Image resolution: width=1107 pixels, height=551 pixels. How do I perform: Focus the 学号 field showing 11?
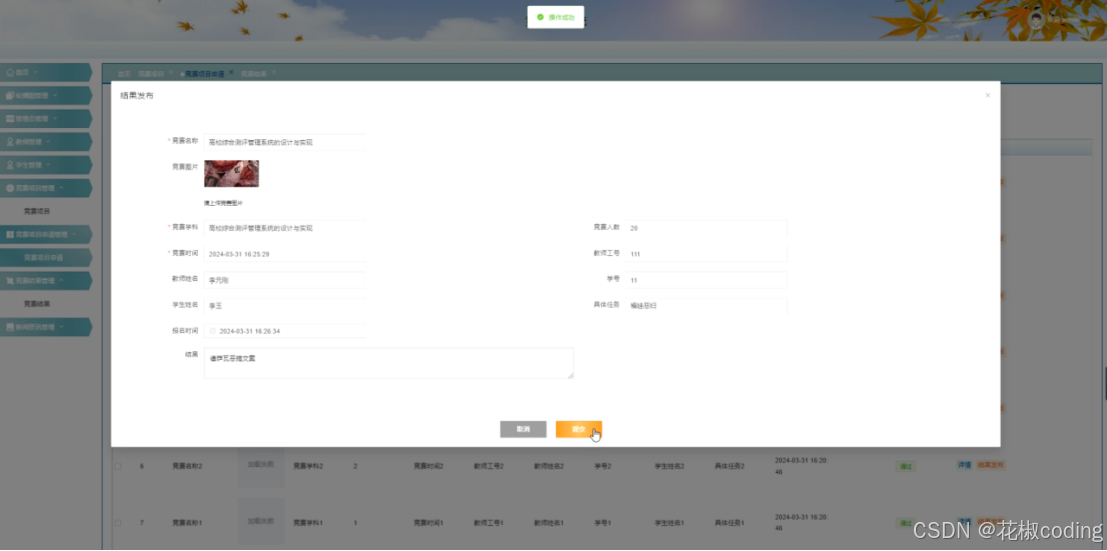pyautogui.click(x=706, y=280)
